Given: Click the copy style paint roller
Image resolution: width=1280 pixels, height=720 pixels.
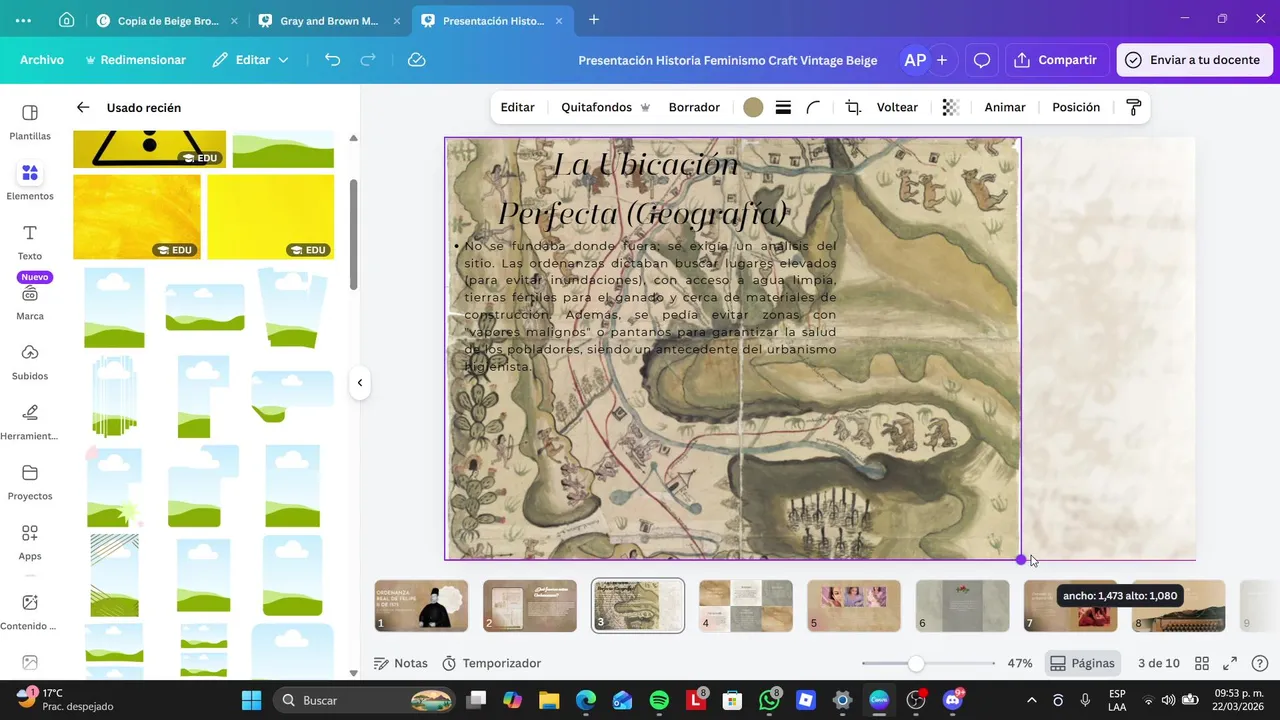Looking at the screenshot, I should coord(1134,107).
